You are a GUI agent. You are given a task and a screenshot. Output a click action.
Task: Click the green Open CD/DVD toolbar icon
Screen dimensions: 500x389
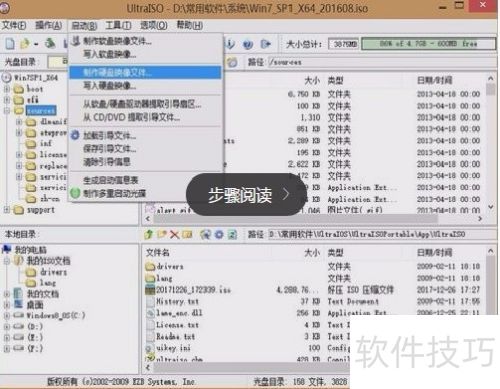[50, 43]
